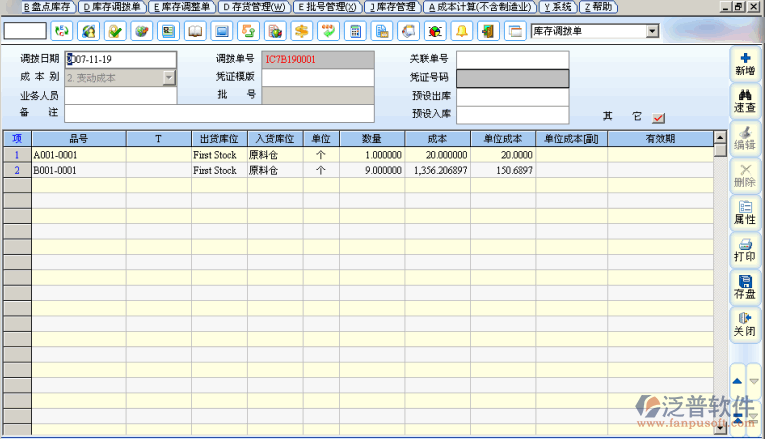The height and width of the screenshot is (439, 765).
Task: Save record with 存盘 button
Action: 744,287
